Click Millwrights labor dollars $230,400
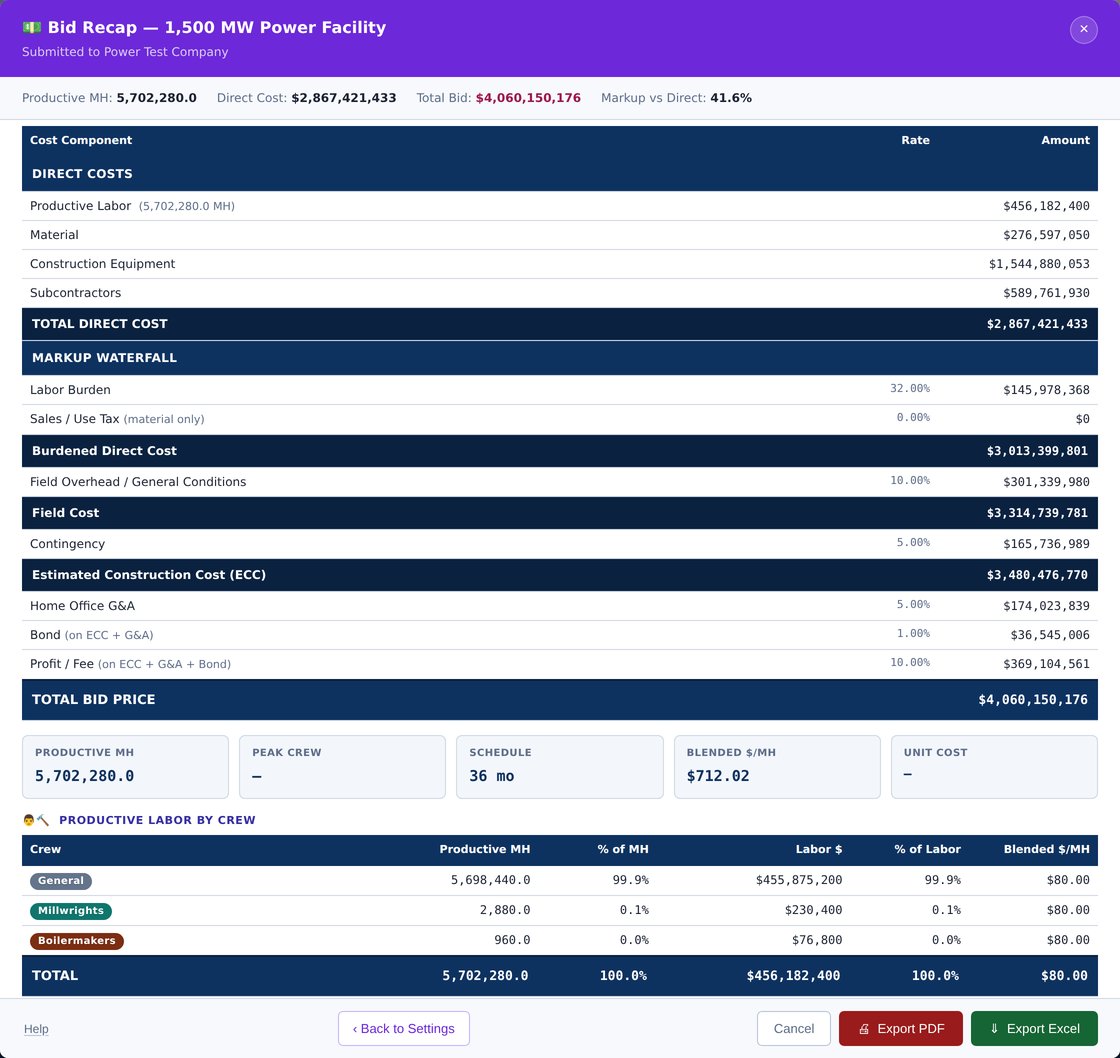Screen dimensions: 1120x1058 tap(813, 910)
